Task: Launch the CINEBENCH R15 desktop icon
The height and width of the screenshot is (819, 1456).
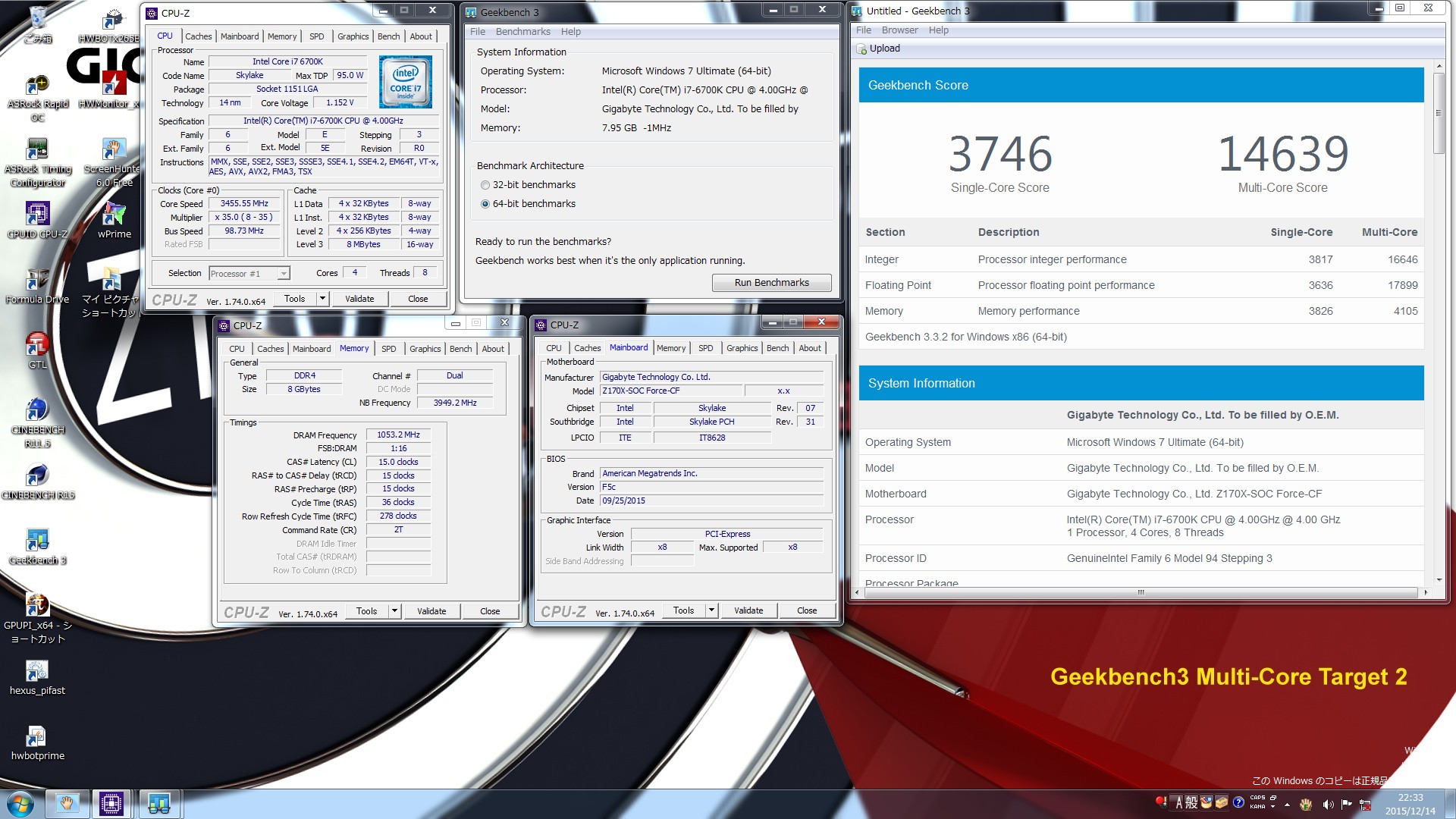Action: coord(37,482)
